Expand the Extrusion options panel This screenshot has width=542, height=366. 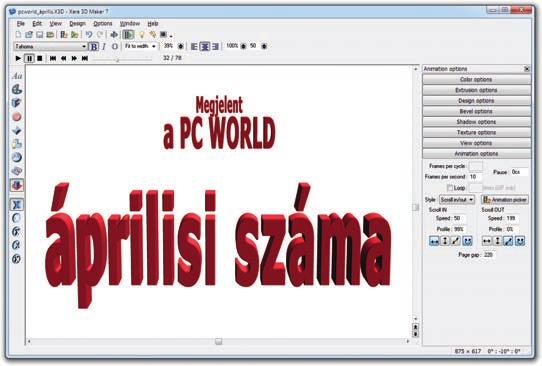pyautogui.click(x=476, y=90)
